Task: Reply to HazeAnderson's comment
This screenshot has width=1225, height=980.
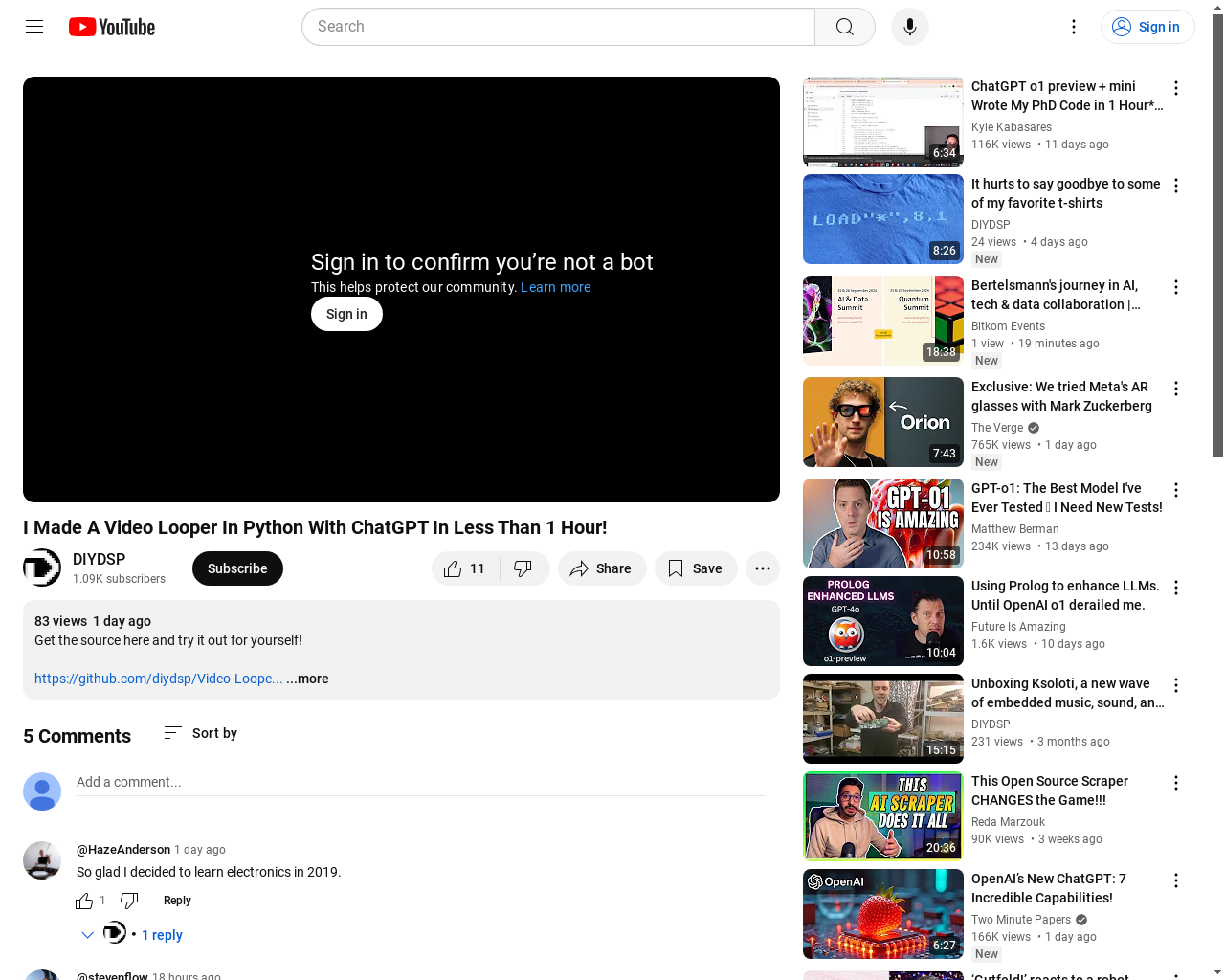Action: (177, 901)
